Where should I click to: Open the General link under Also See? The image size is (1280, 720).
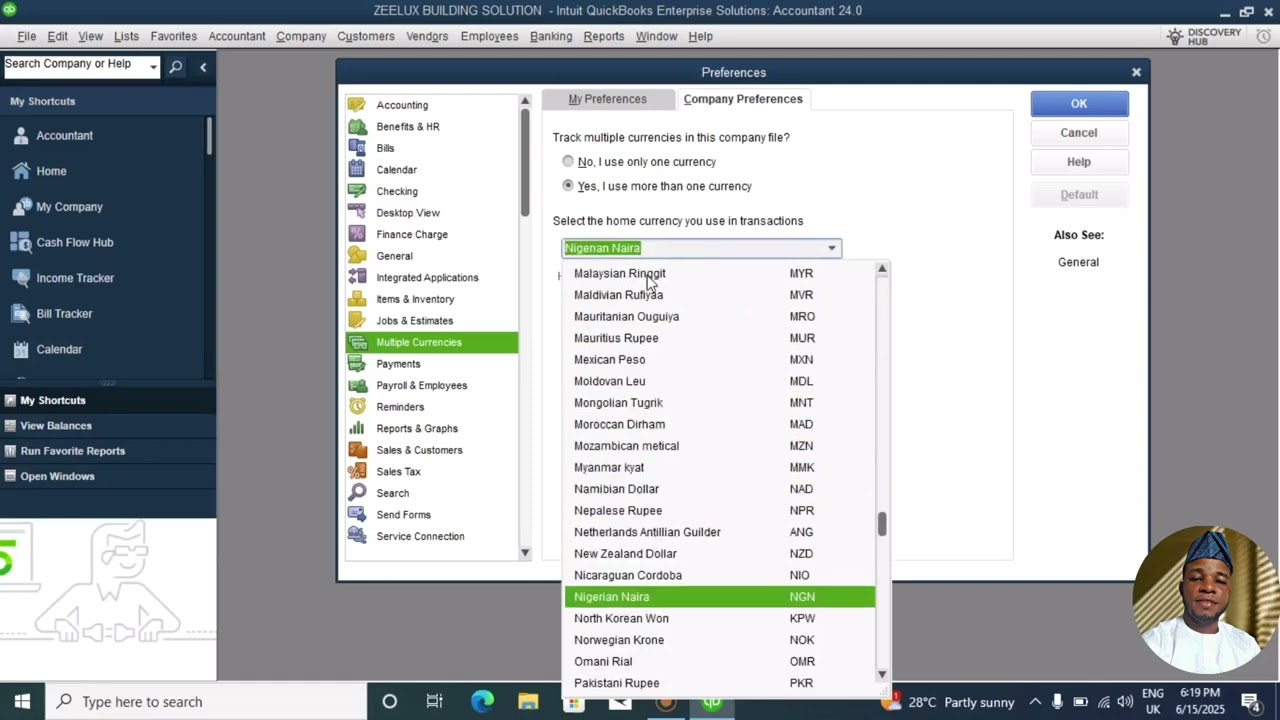[x=1078, y=262]
